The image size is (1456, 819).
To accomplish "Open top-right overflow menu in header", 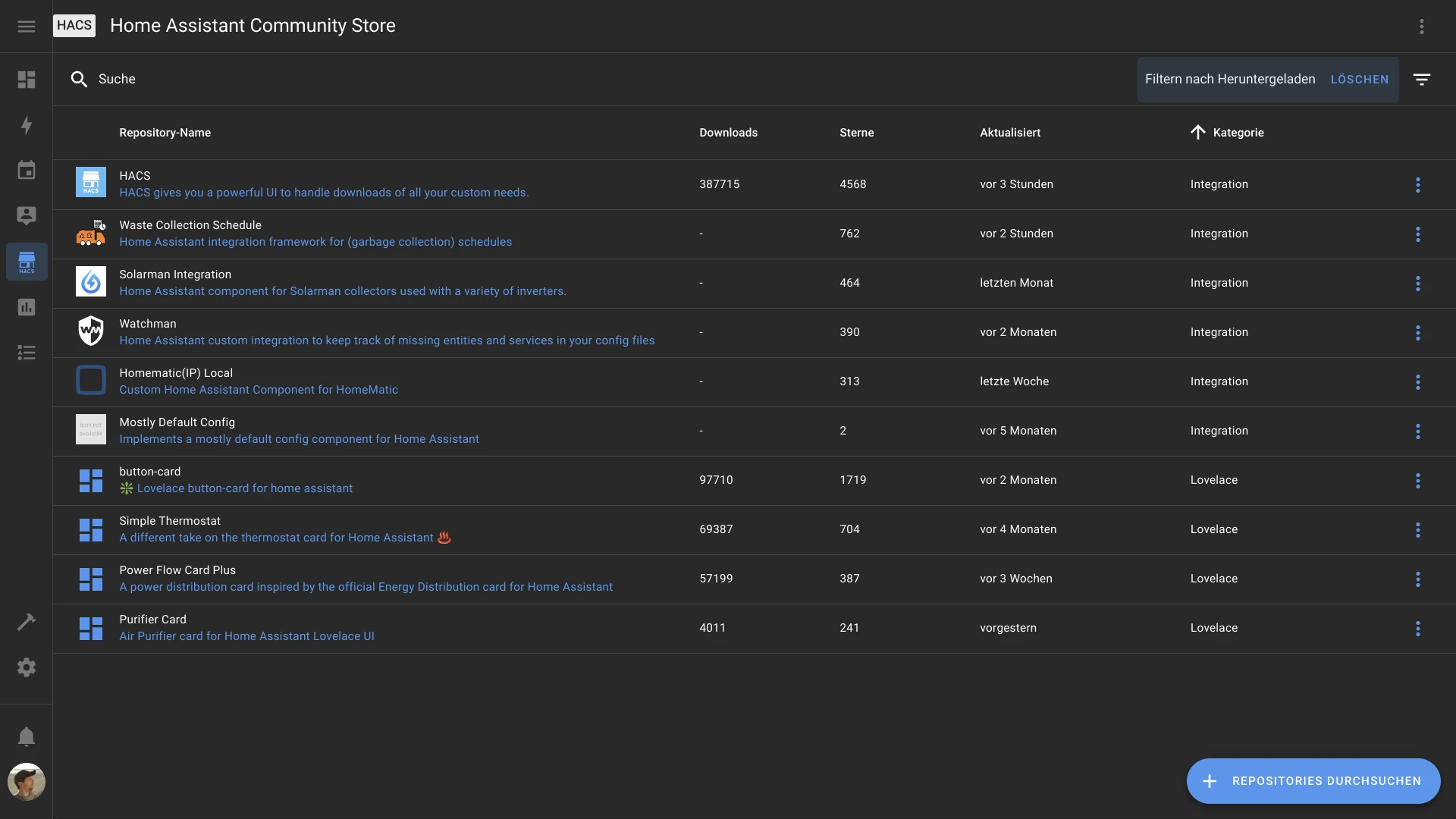I will click(1422, 27).
